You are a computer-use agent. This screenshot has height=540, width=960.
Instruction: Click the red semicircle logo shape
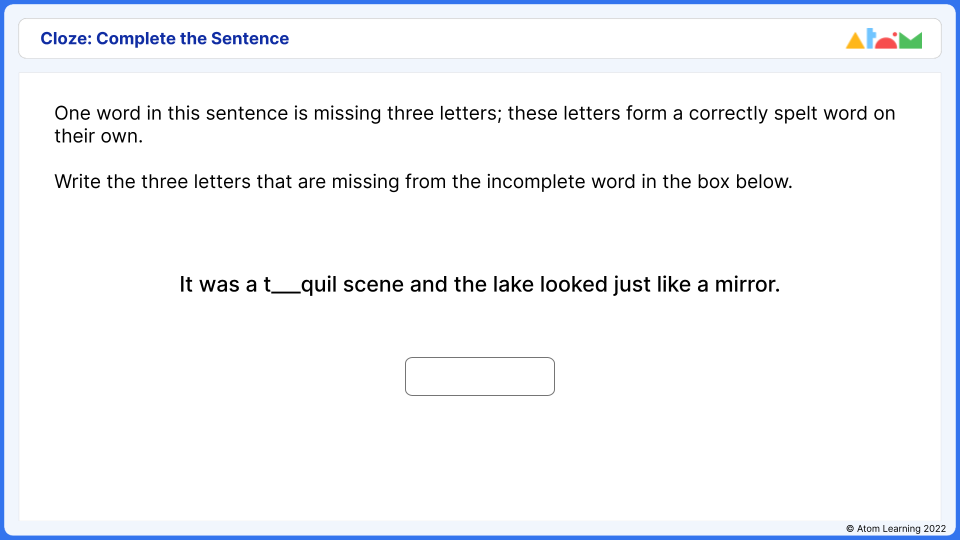tap(886, 41)
